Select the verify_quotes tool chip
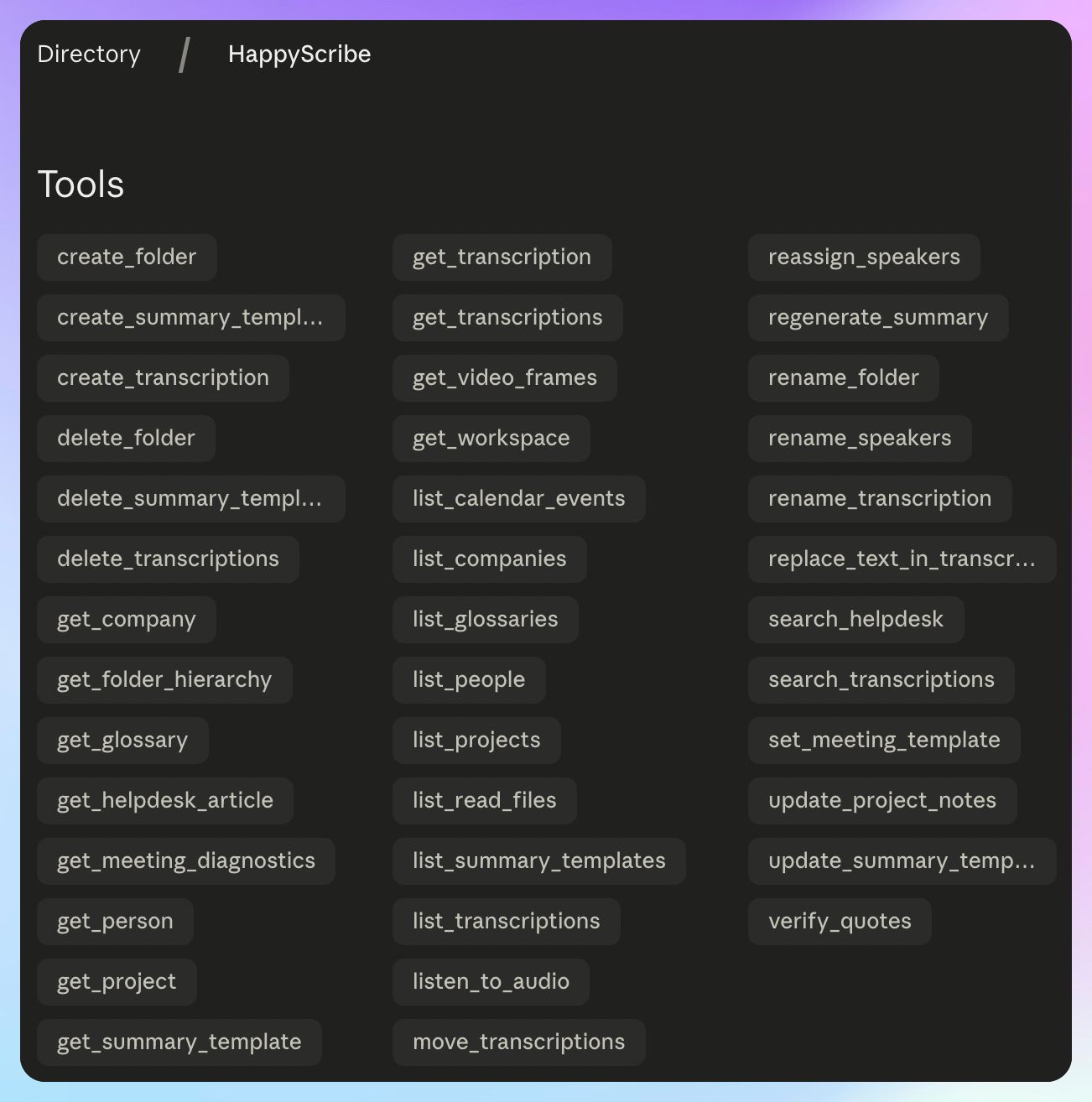Viewport: 1092px width, 1102px height. [840, 922]
